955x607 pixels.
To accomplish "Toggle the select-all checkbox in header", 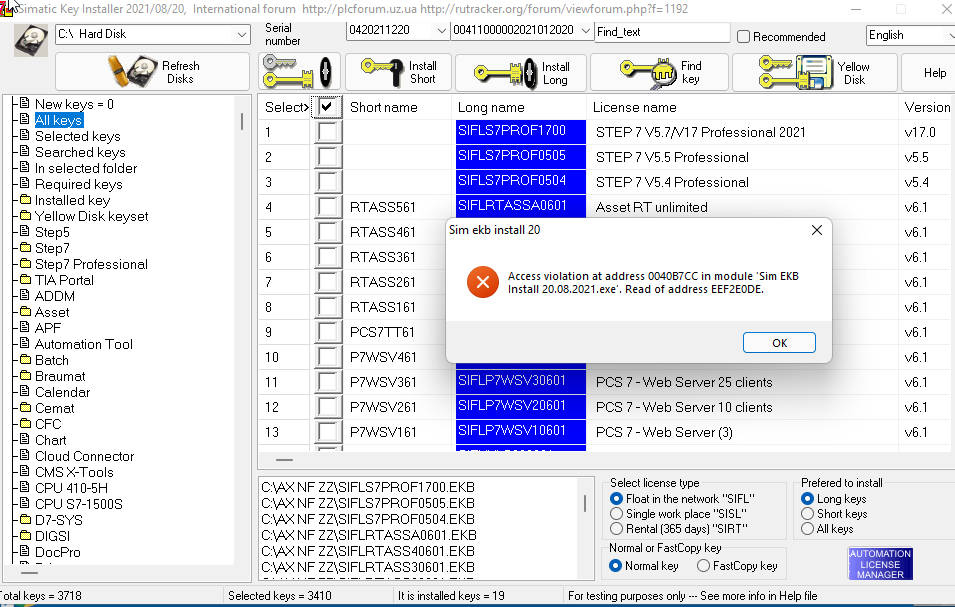I will (x=326, y=107).
